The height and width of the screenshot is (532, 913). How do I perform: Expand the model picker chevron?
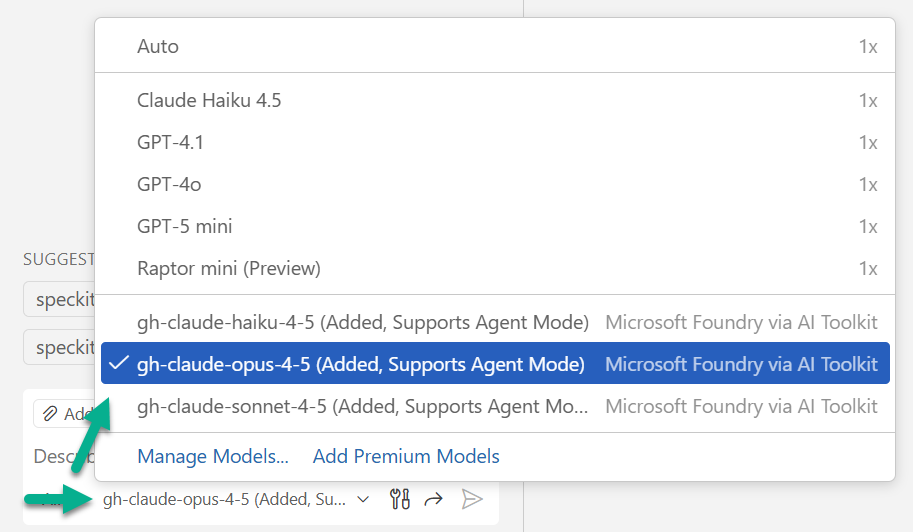point(363,499)
